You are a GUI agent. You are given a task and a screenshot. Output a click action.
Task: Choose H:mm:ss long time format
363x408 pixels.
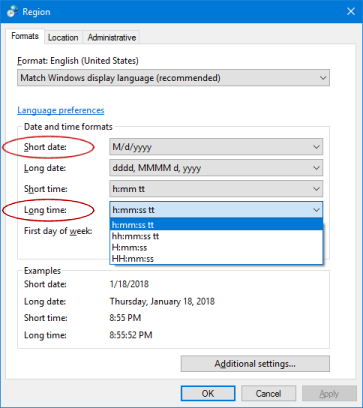click(216, 248)
